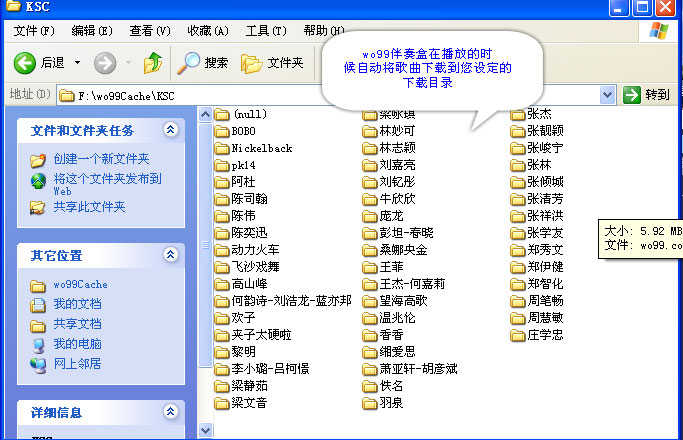Click the Go (转到) button
The height and width of the screenshot is (440, 683).
[x=646, y=95]
